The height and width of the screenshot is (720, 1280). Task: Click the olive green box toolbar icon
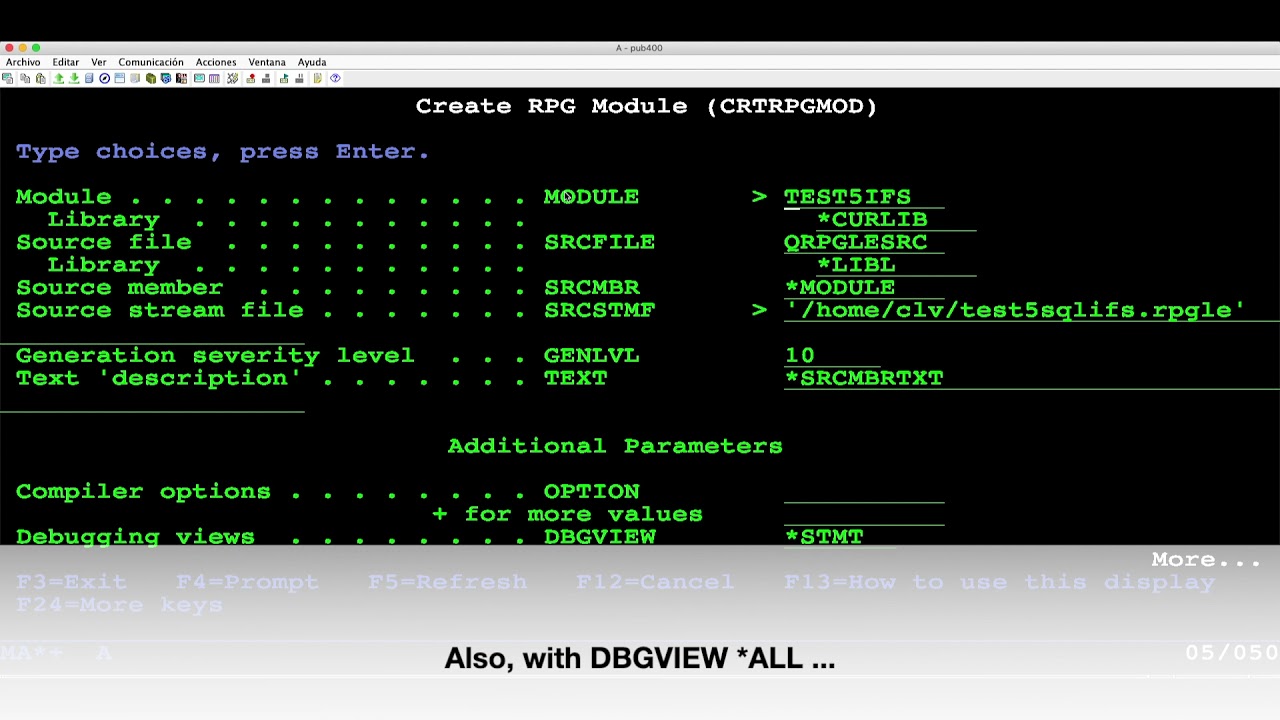tap(151, 78)
